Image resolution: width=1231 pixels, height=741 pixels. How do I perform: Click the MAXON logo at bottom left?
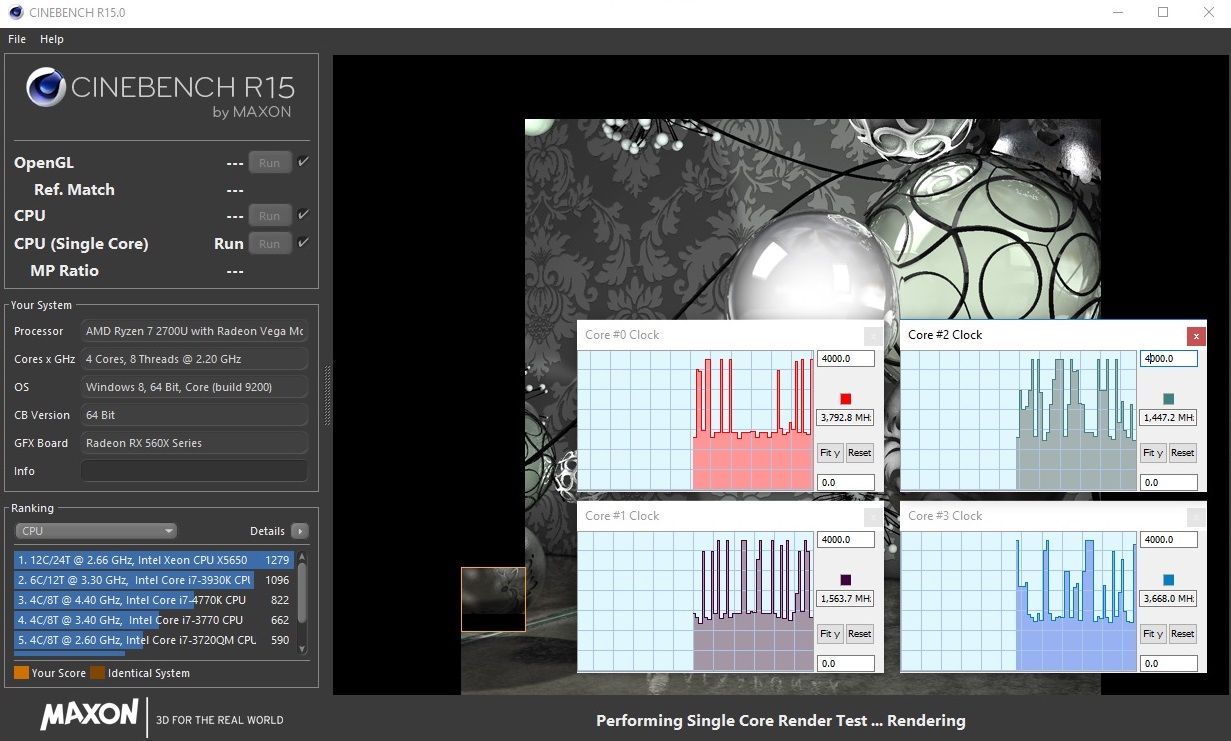coord(89,714)
